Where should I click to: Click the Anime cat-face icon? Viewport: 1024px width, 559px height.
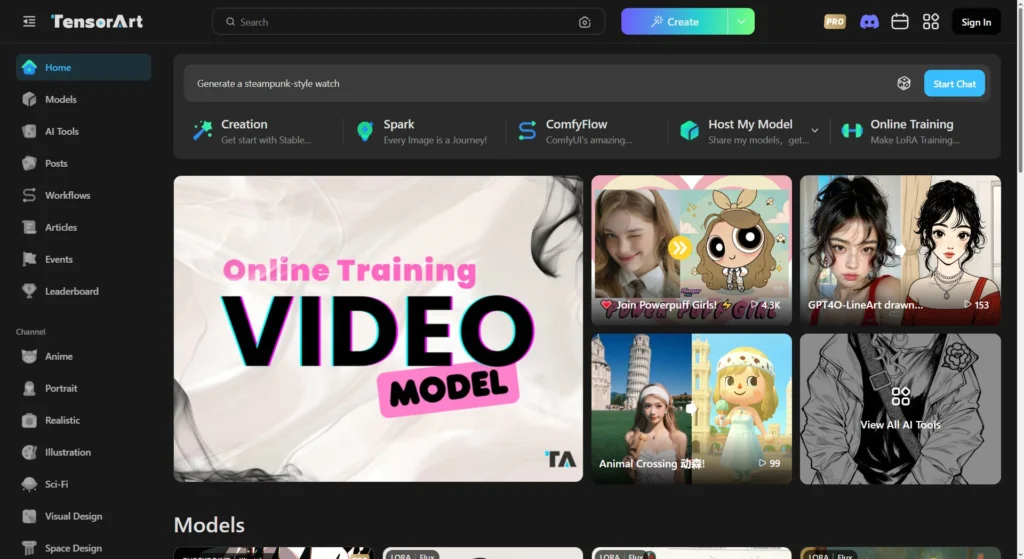pos(29,356)
